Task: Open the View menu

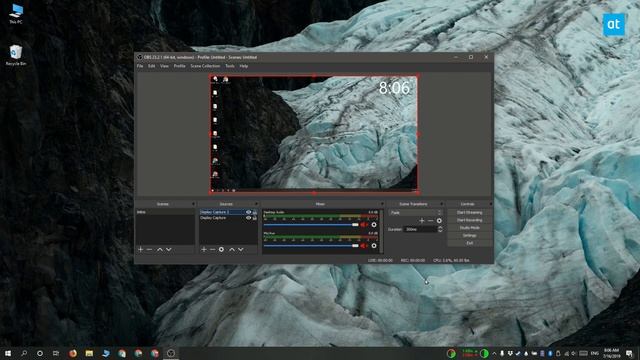Action: [x=164, y=66]
